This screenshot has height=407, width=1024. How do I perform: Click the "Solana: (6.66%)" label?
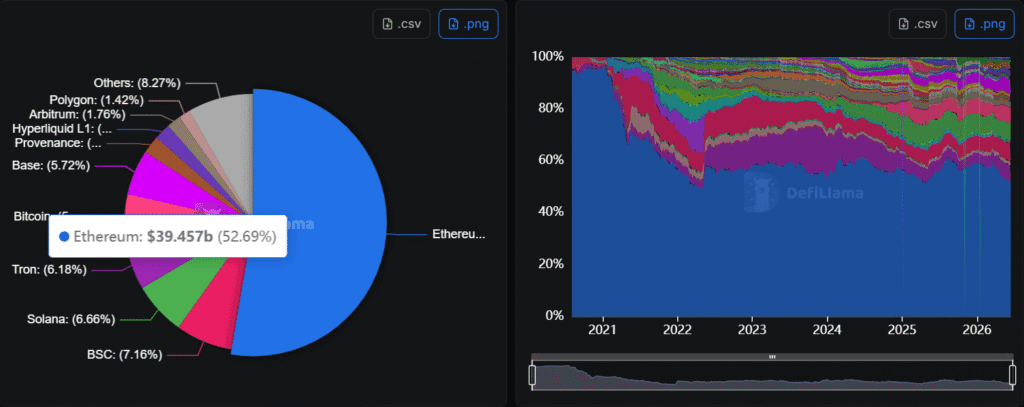(x=71, y=319)
